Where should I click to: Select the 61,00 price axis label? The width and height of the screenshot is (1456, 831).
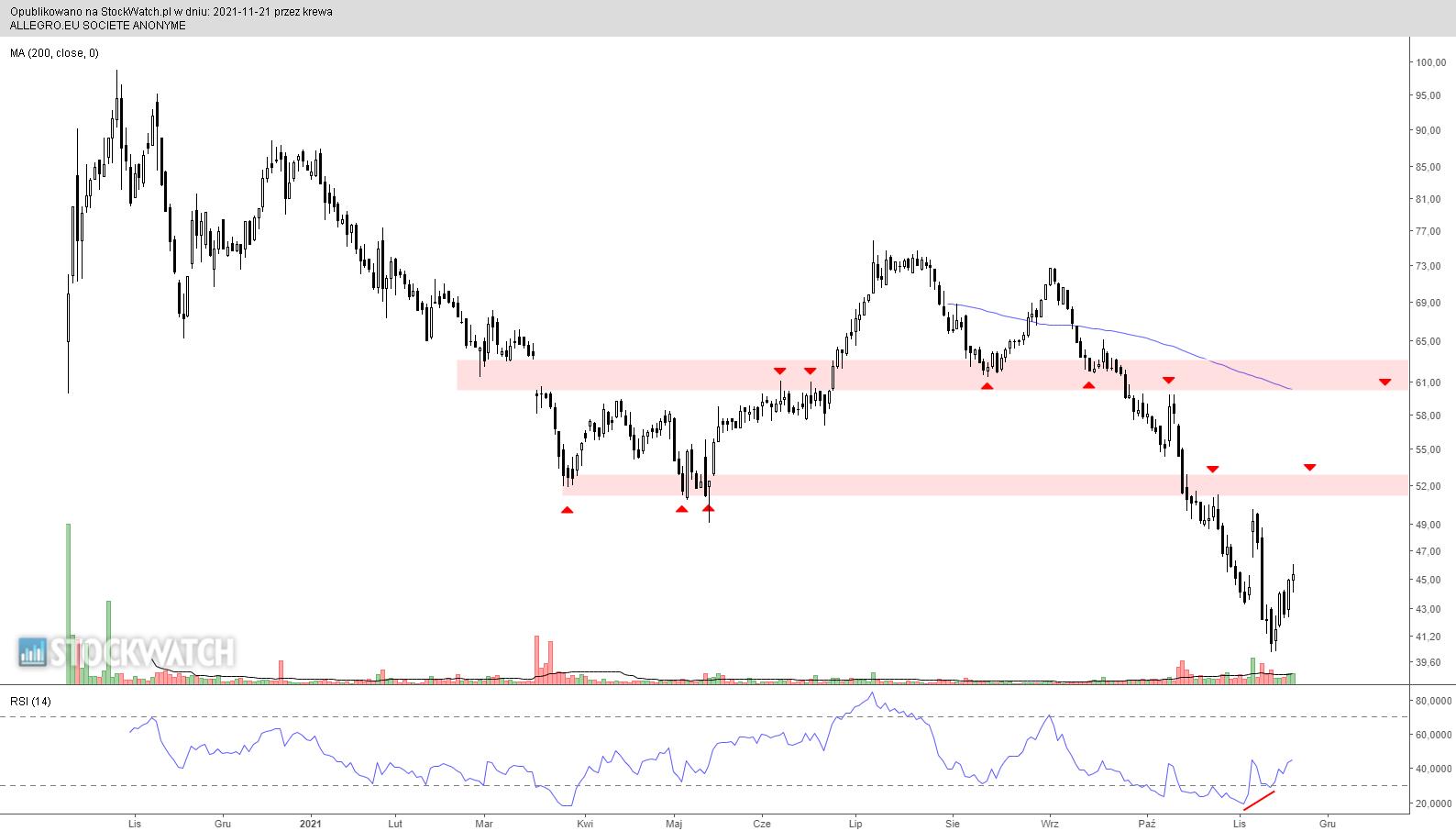[1430, 383]
